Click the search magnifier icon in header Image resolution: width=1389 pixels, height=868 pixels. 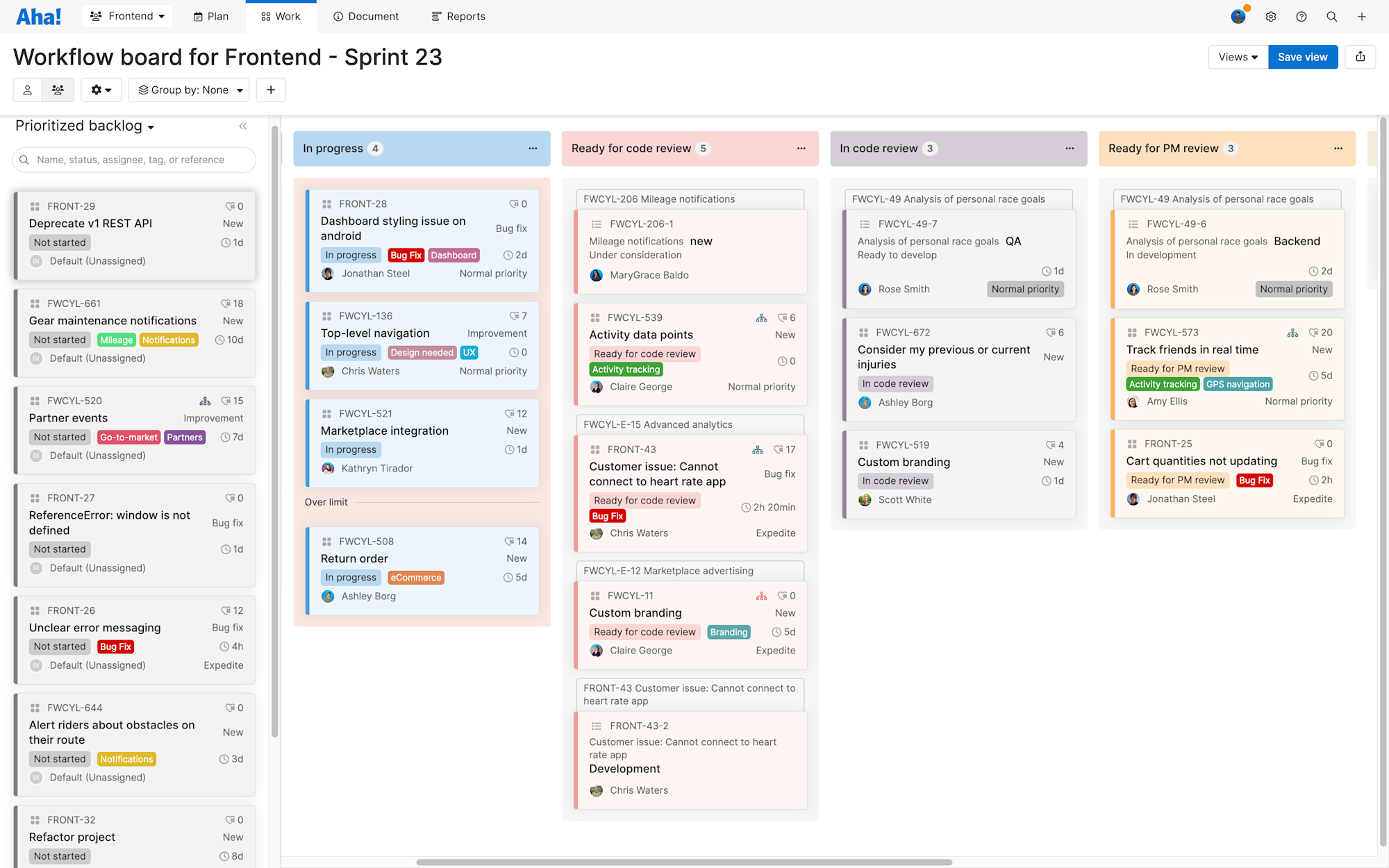[x=1331, y=17]
